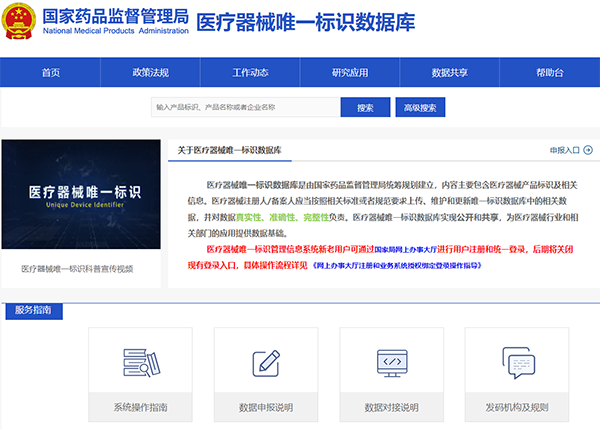The image size is (600, 429).
Task: Click the 国家药品监督管理局 title text
Action: pos(116,16)
